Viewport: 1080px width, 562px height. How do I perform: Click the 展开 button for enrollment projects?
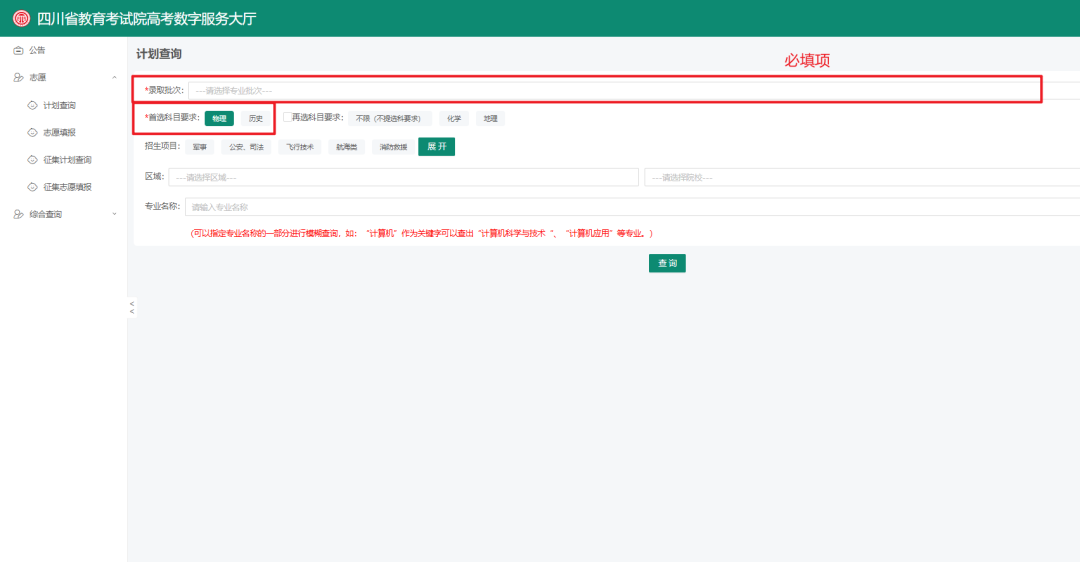click(437, 147)
